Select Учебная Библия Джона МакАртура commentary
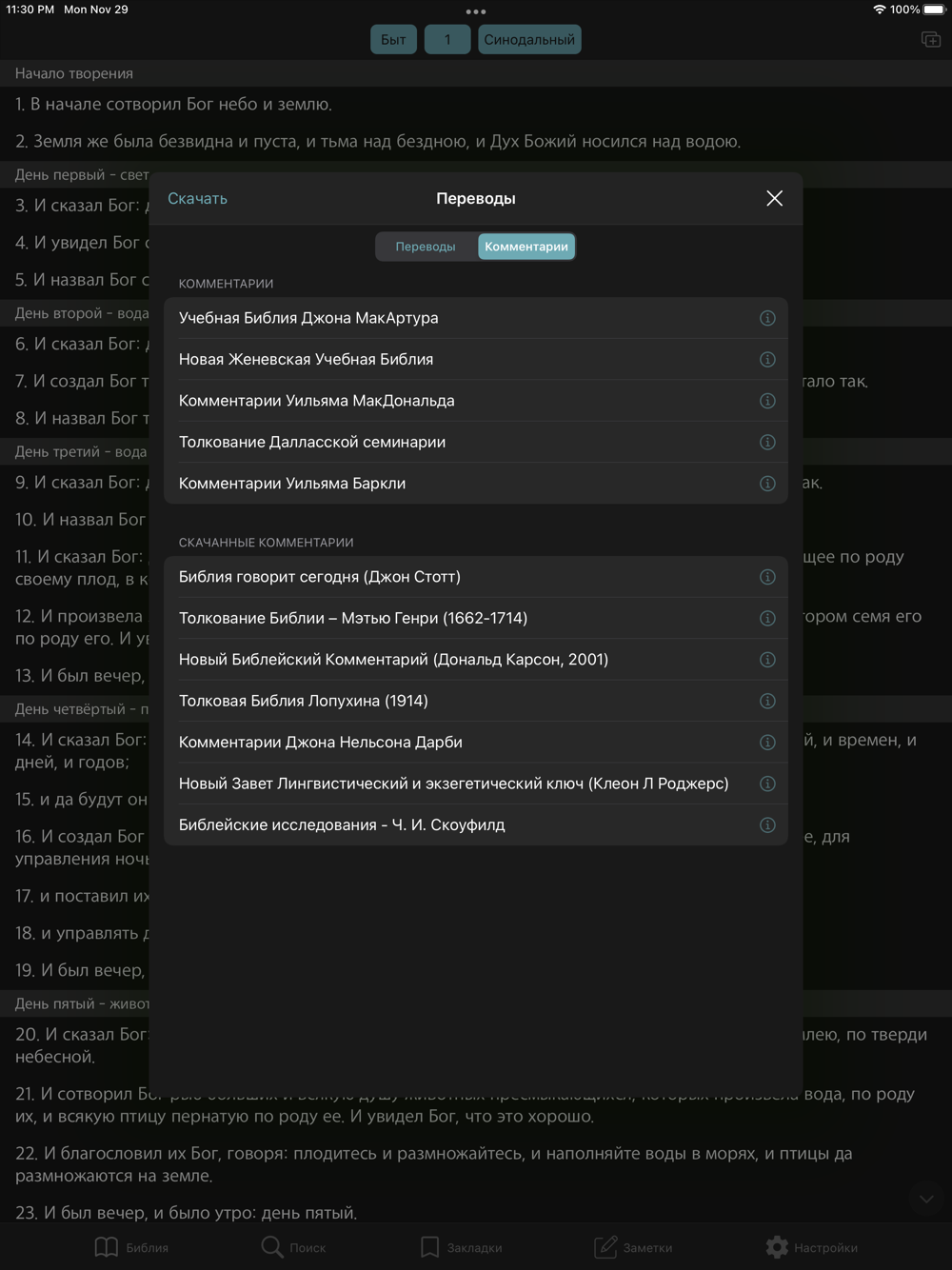Screen dimensions: 952x1270 [476, 318]
